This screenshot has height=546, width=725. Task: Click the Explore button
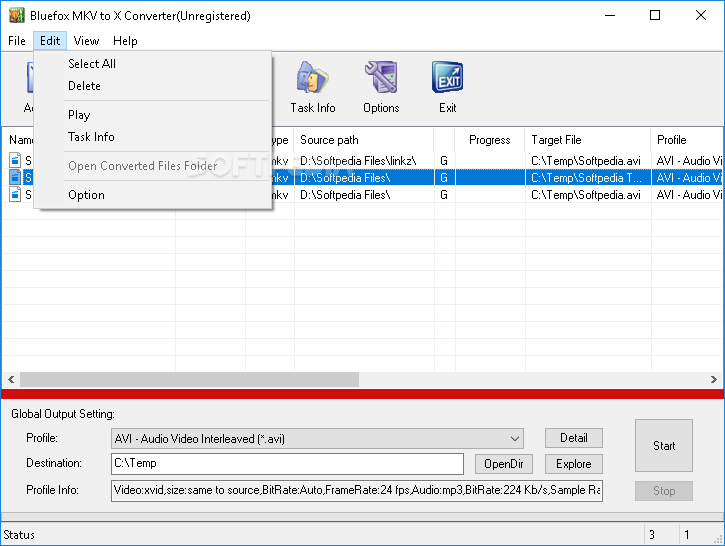(573, 464)
